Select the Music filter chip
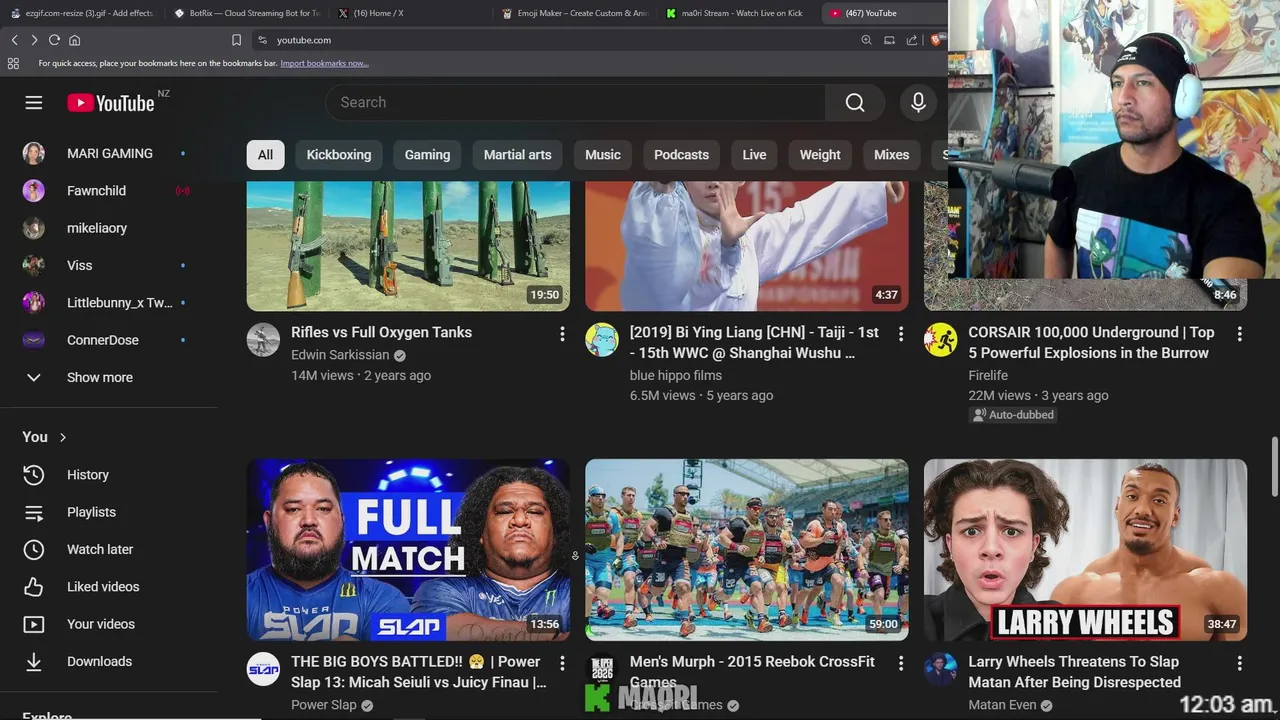This screenshot has width=1280, height=720. 603,155
